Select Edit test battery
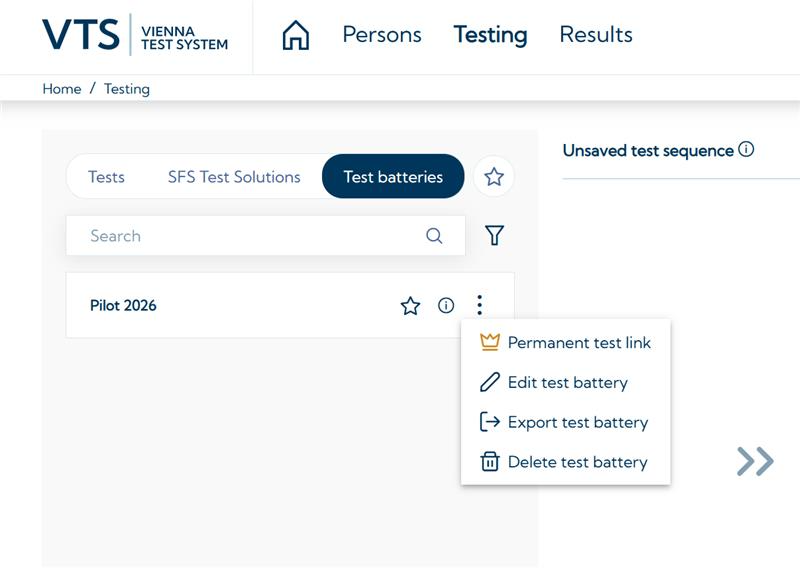Screen dimensions: 800x568 point(565,382)
